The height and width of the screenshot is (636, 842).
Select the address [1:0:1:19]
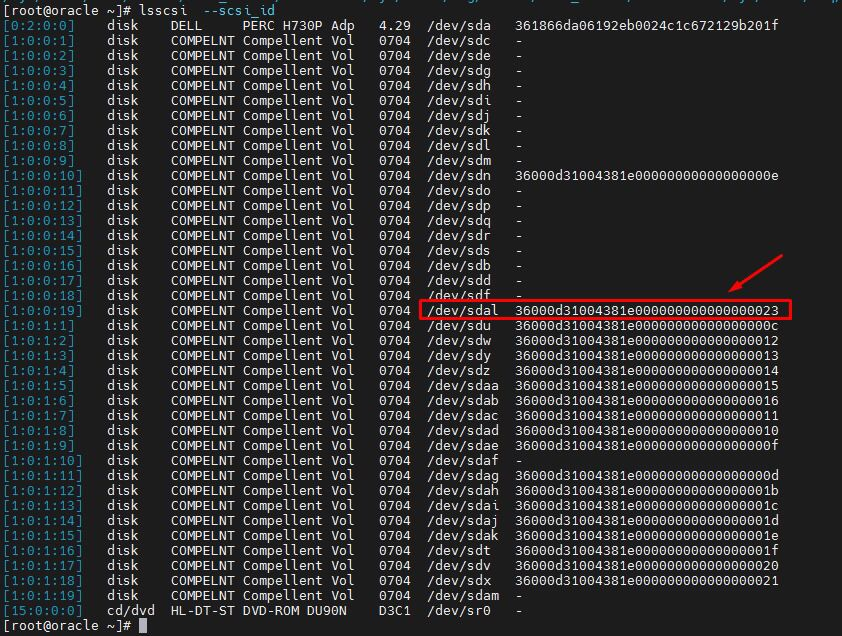(43, 596)
